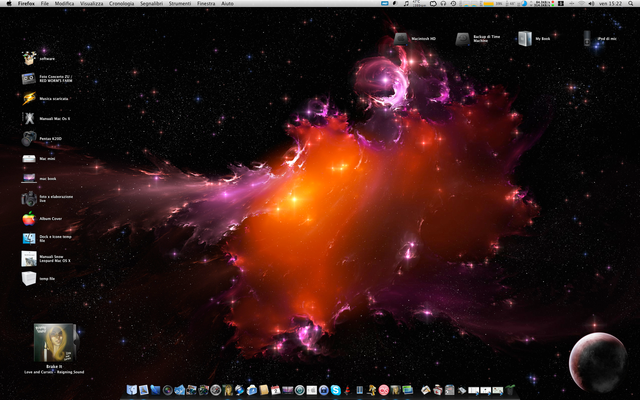Open the My Book external drive
This screenshot has width=640, height=400.
pos(525,39)
